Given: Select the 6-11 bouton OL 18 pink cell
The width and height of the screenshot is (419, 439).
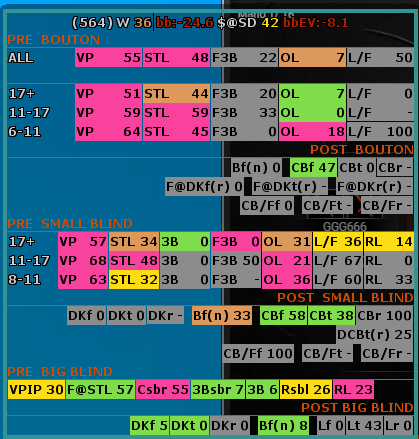Looking at the screenshot, I should 312,132.
